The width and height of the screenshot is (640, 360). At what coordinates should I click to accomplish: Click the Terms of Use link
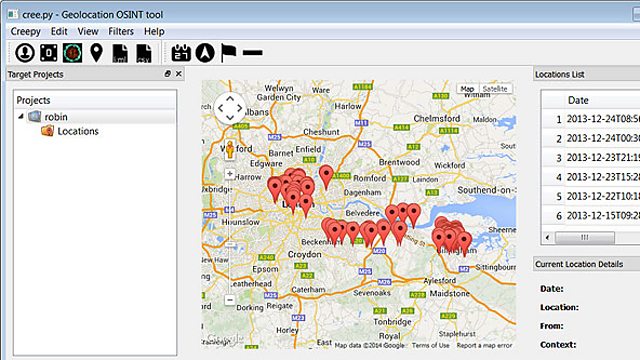pos(430,345)
